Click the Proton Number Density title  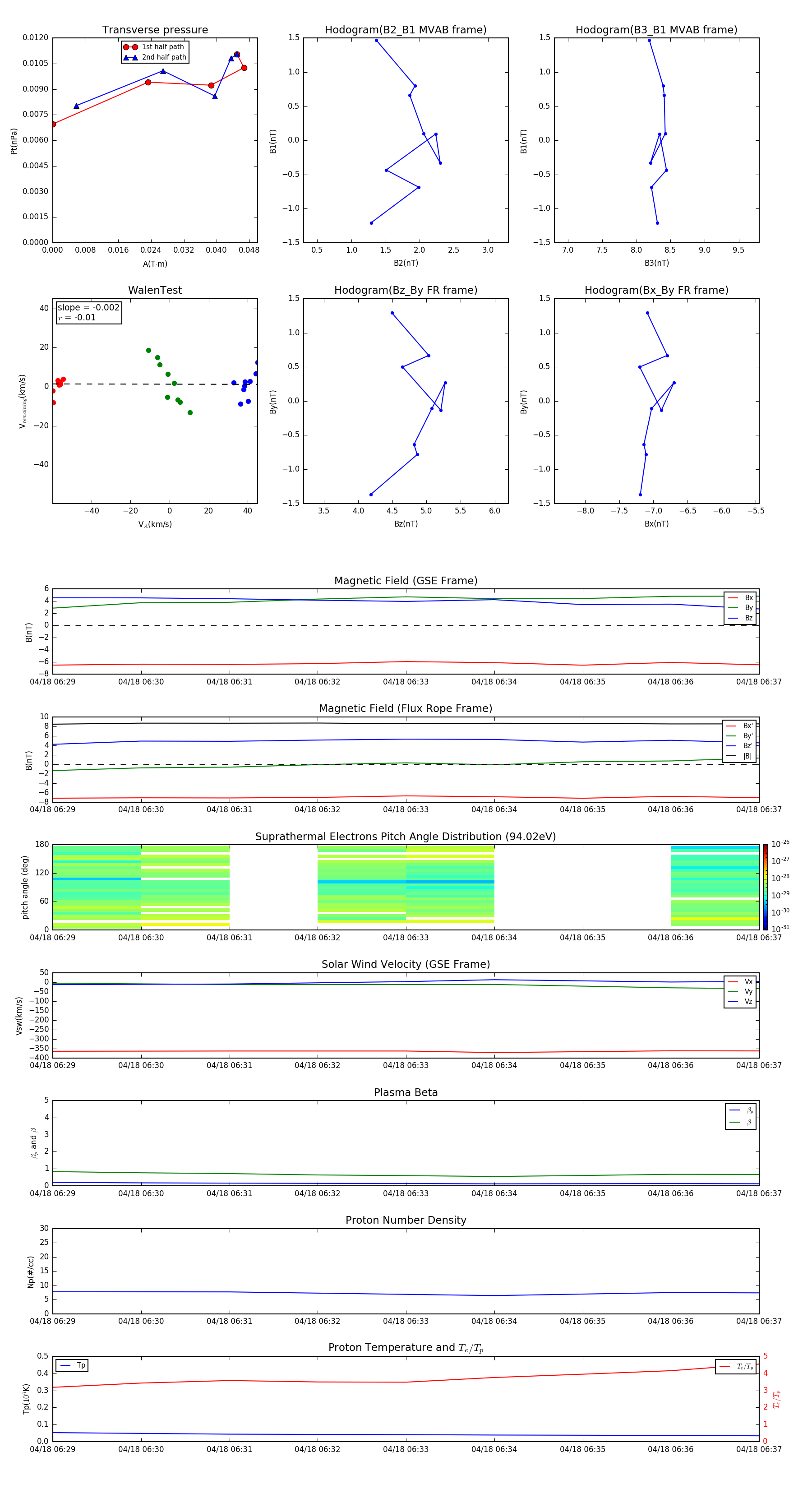click(x=406, y=1220)
